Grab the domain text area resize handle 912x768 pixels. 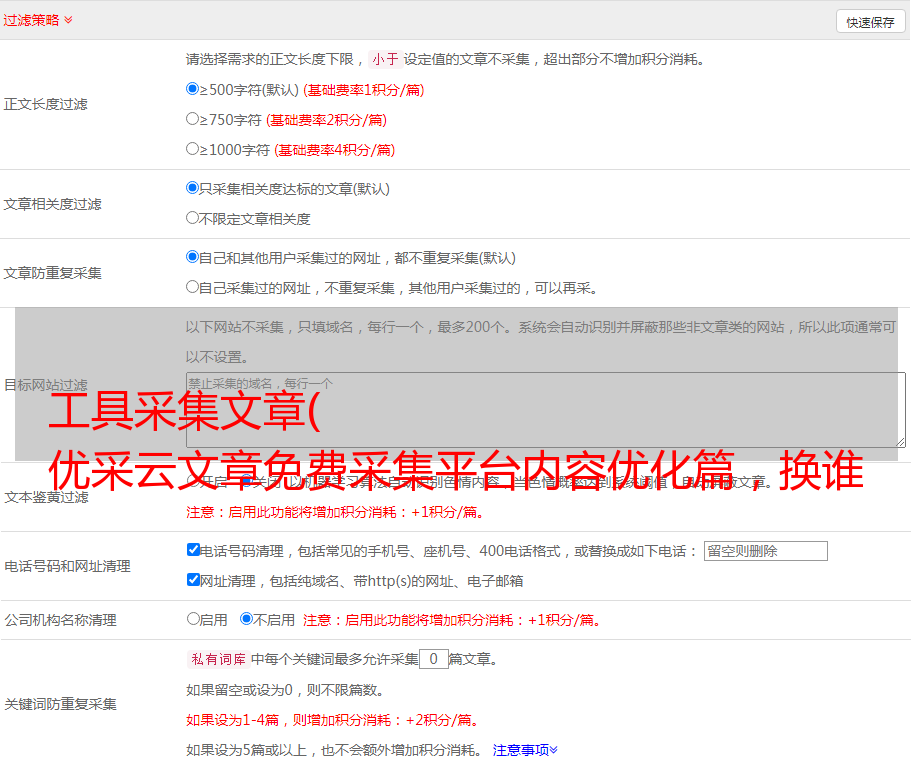(900, 441)
